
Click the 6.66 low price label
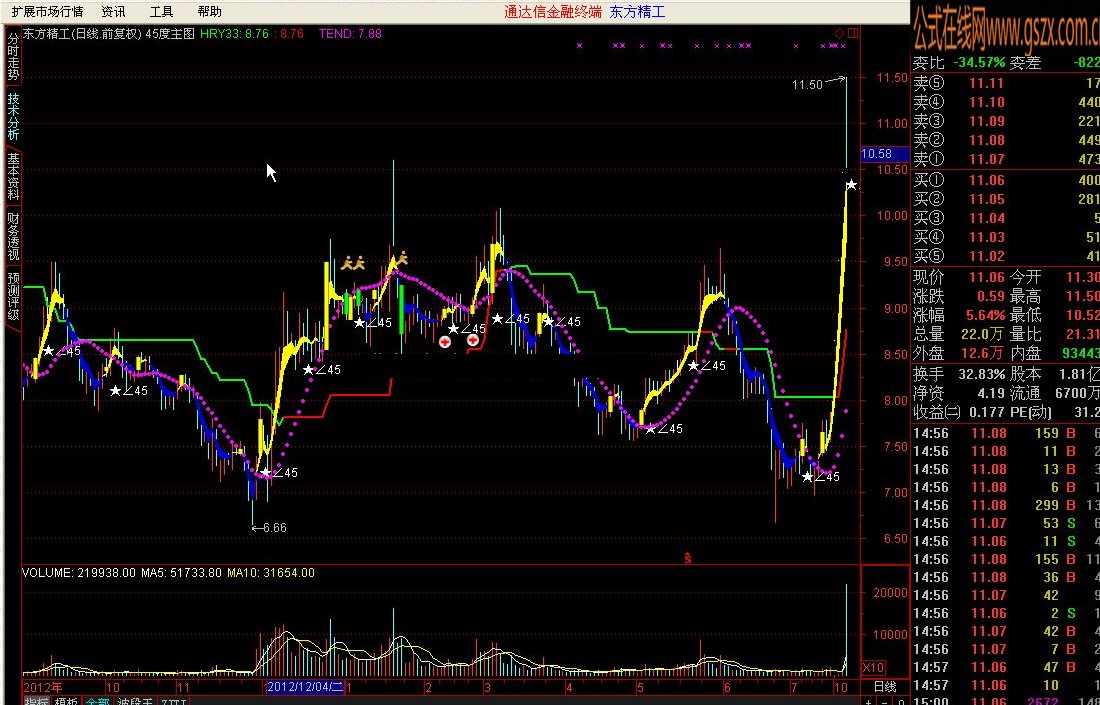(274, 528)
